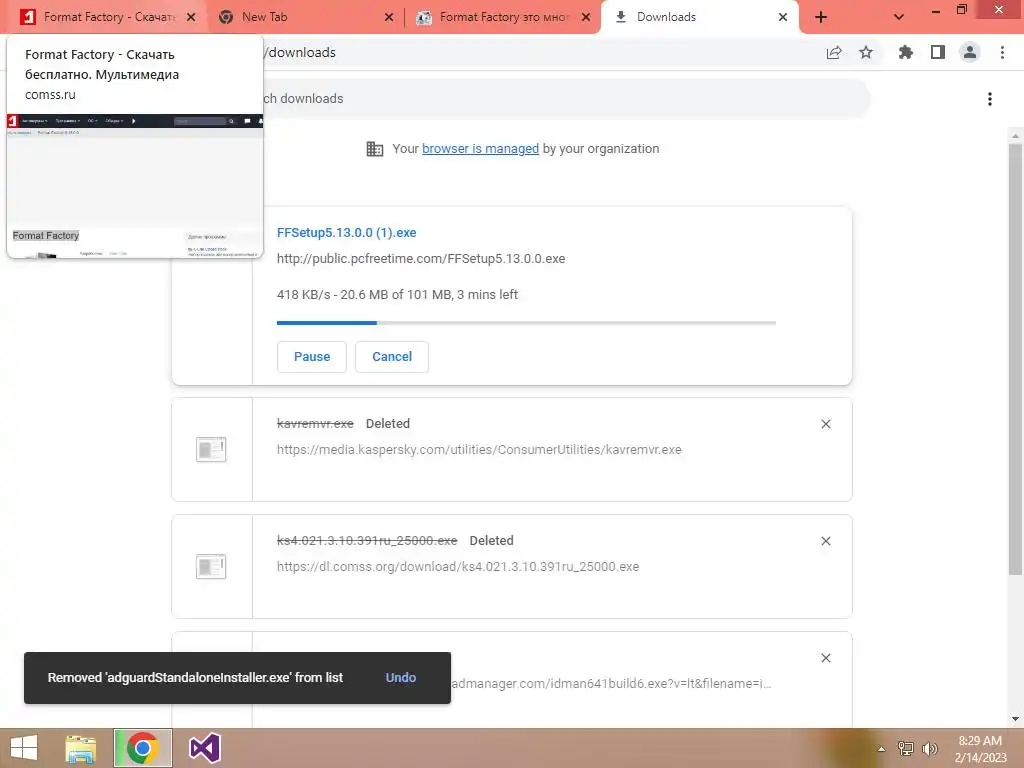Open the 'browser is managed' link
Viewport: 1024px width, 768px height.
pos(480,149)
